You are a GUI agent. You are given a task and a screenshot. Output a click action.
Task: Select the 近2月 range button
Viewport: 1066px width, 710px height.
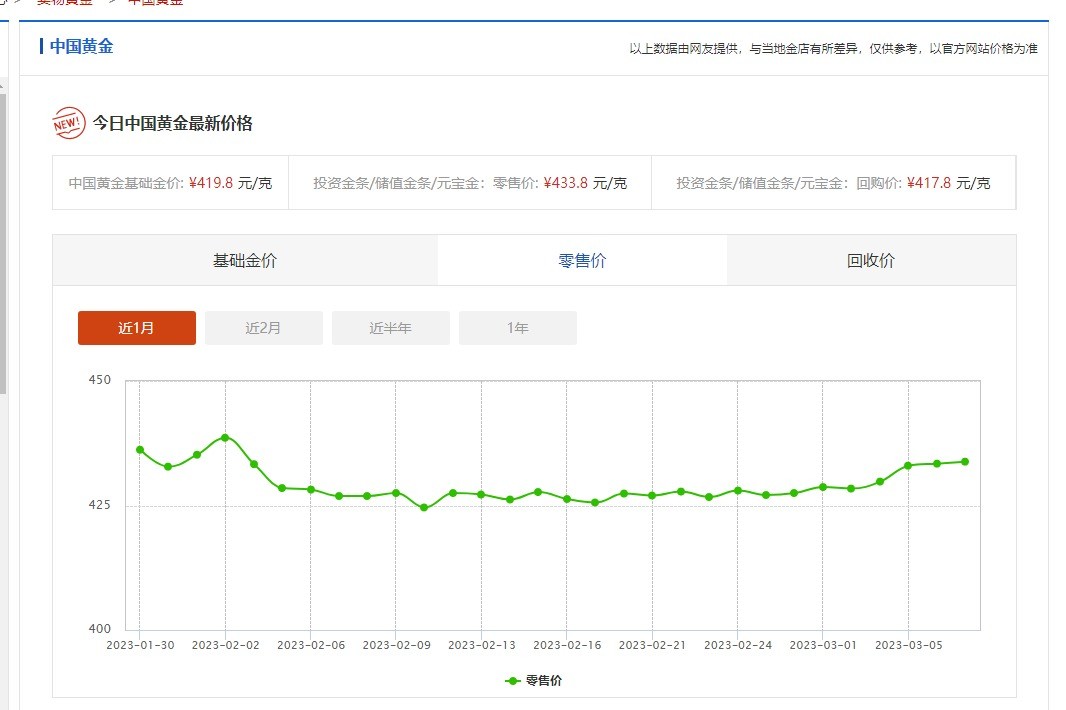264,328
